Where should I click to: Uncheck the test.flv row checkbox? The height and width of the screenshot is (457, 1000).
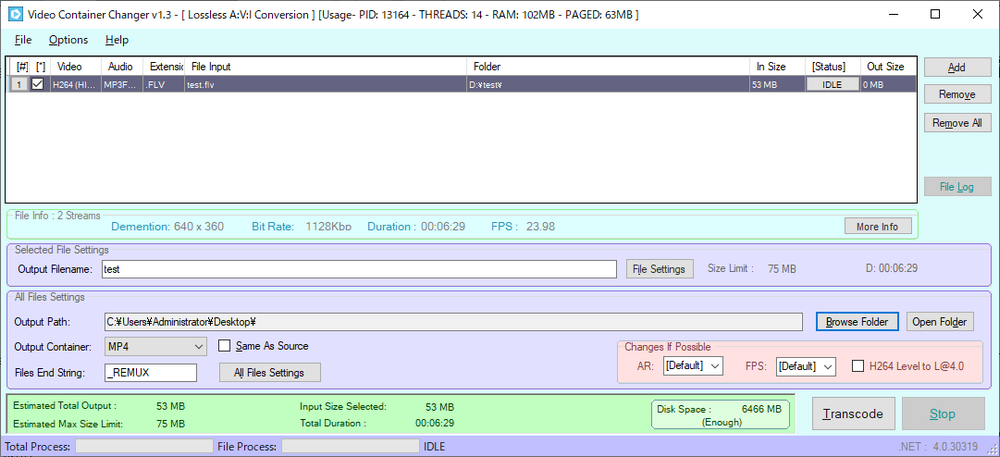click(38, 85)
